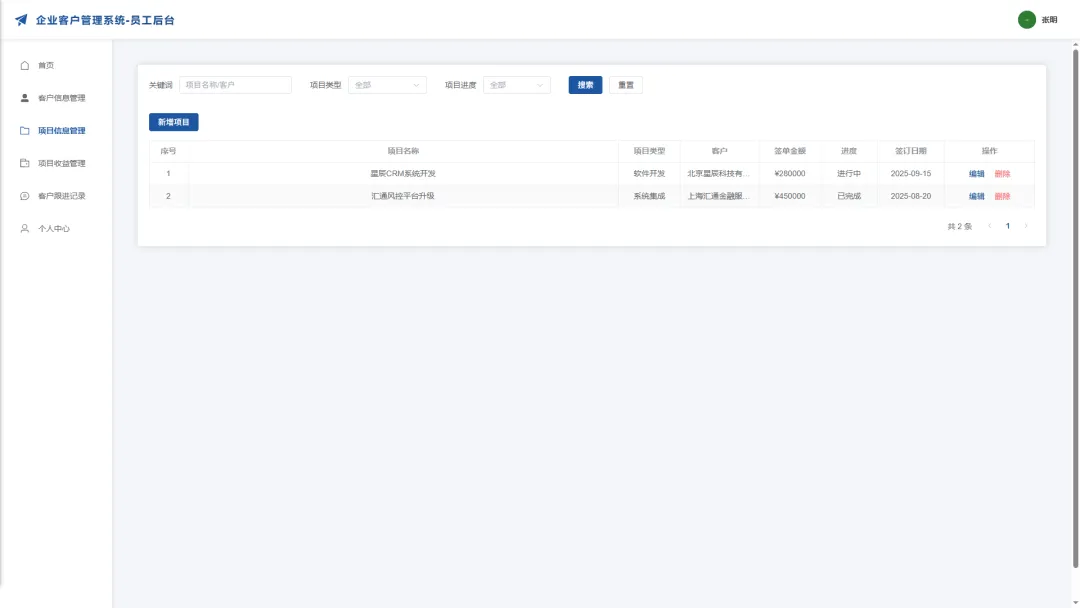Click the 搜索 button
This screenshot has height=608, width=1080.
585,85
